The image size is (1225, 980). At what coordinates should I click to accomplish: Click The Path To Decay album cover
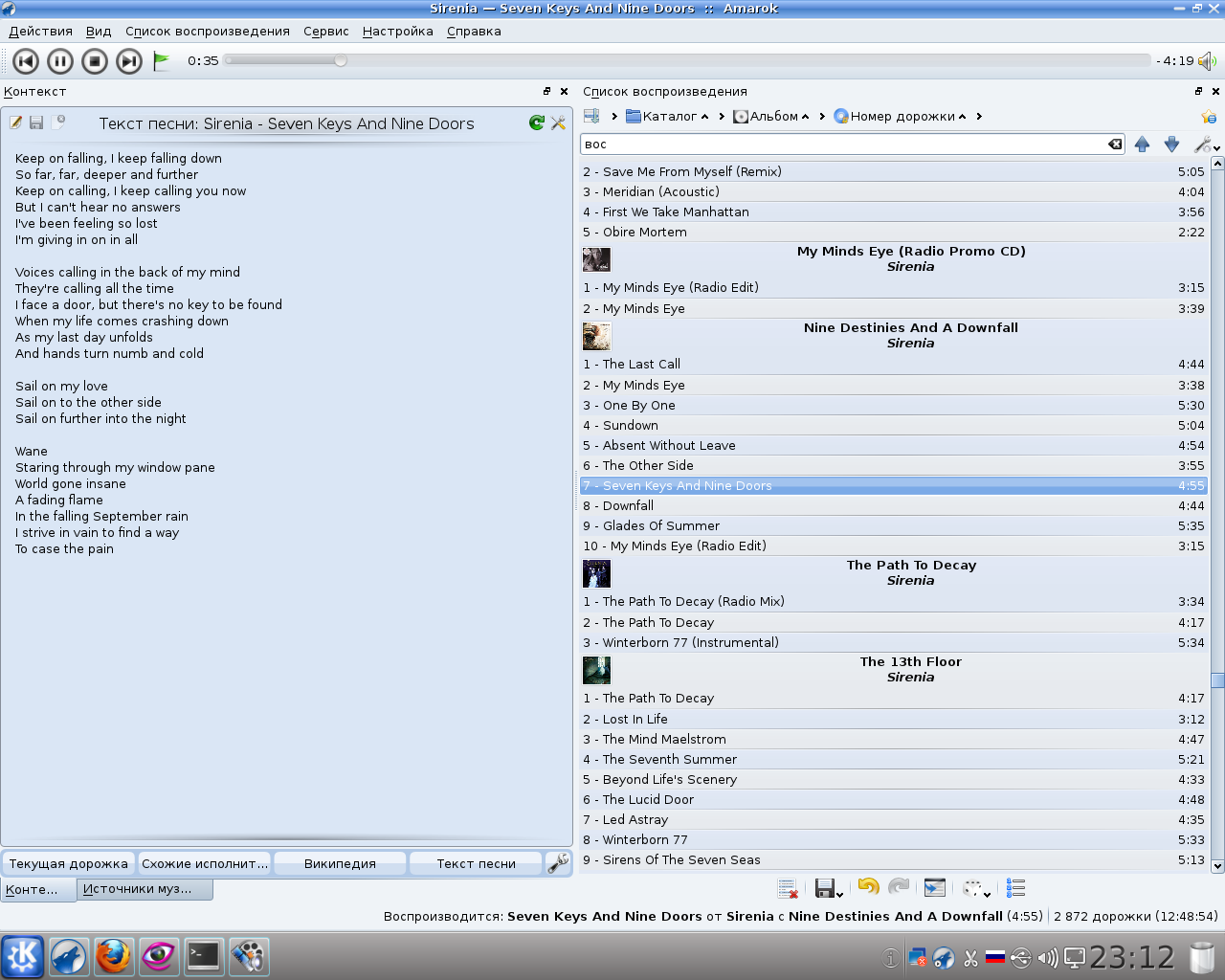tap(596, 573)
